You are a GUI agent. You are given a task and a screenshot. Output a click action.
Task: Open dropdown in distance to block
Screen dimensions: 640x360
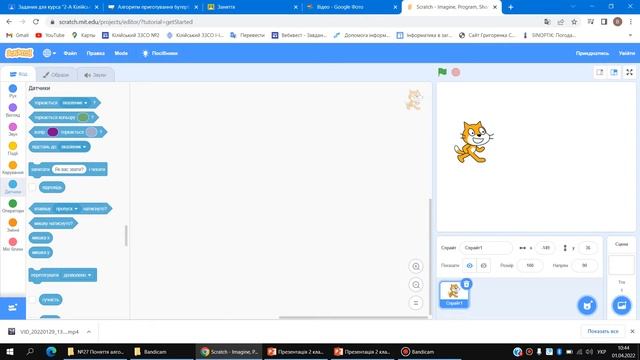tap(73, 147)
